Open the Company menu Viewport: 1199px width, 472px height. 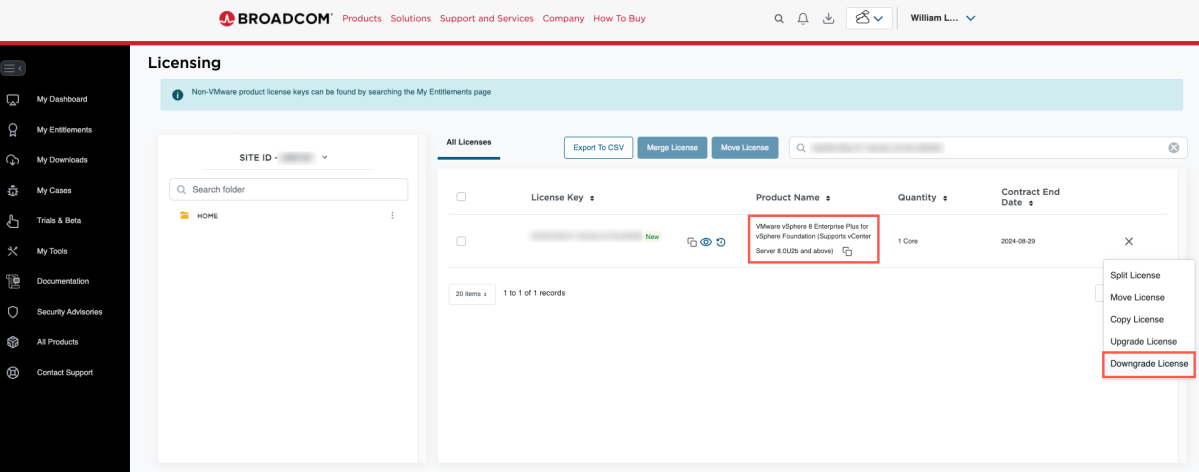[564, 18]
